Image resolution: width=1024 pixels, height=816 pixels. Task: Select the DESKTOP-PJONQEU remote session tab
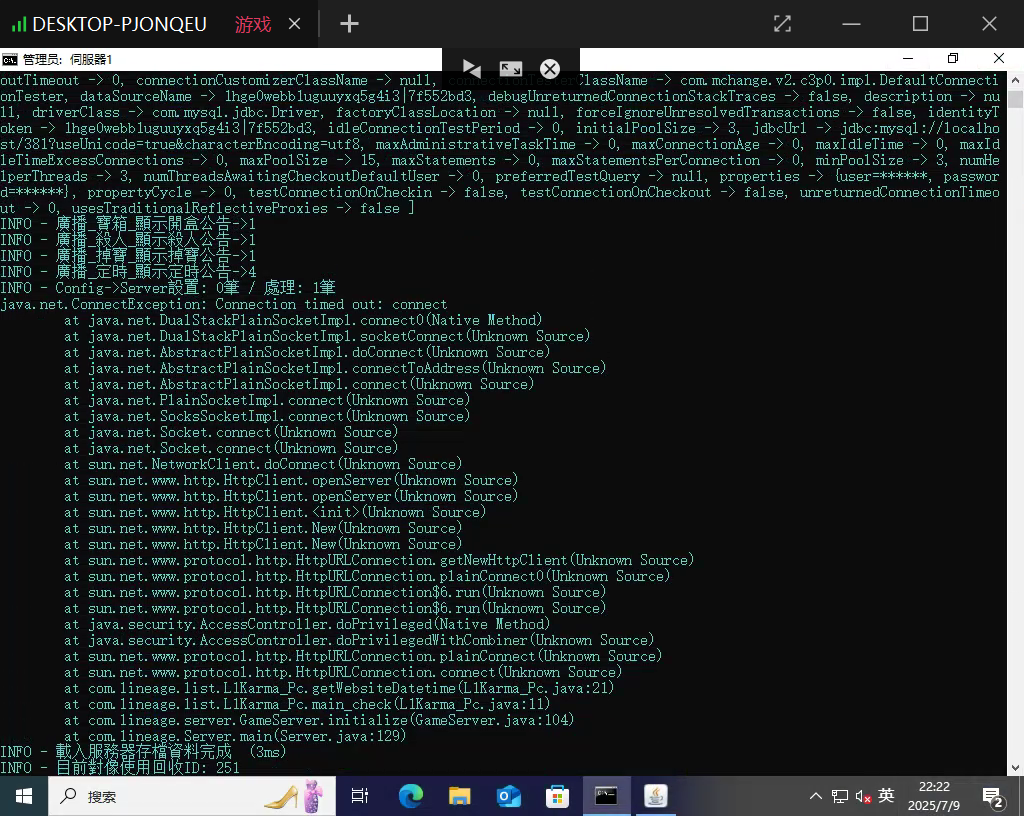tap(120, 24)
